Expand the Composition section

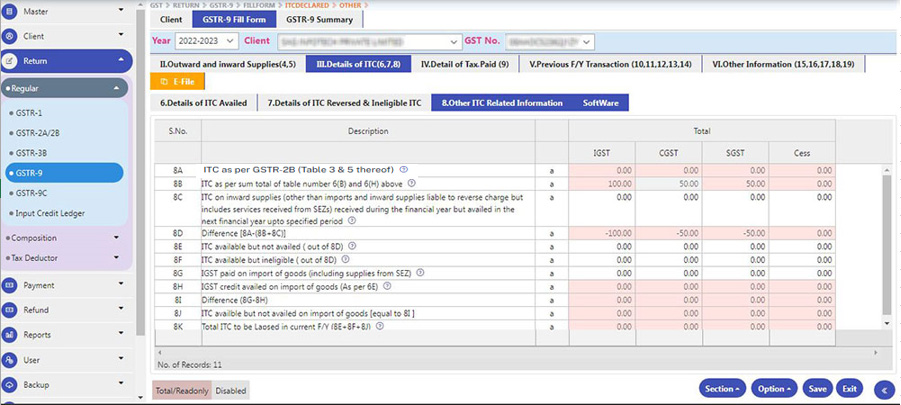coord(65,238)
